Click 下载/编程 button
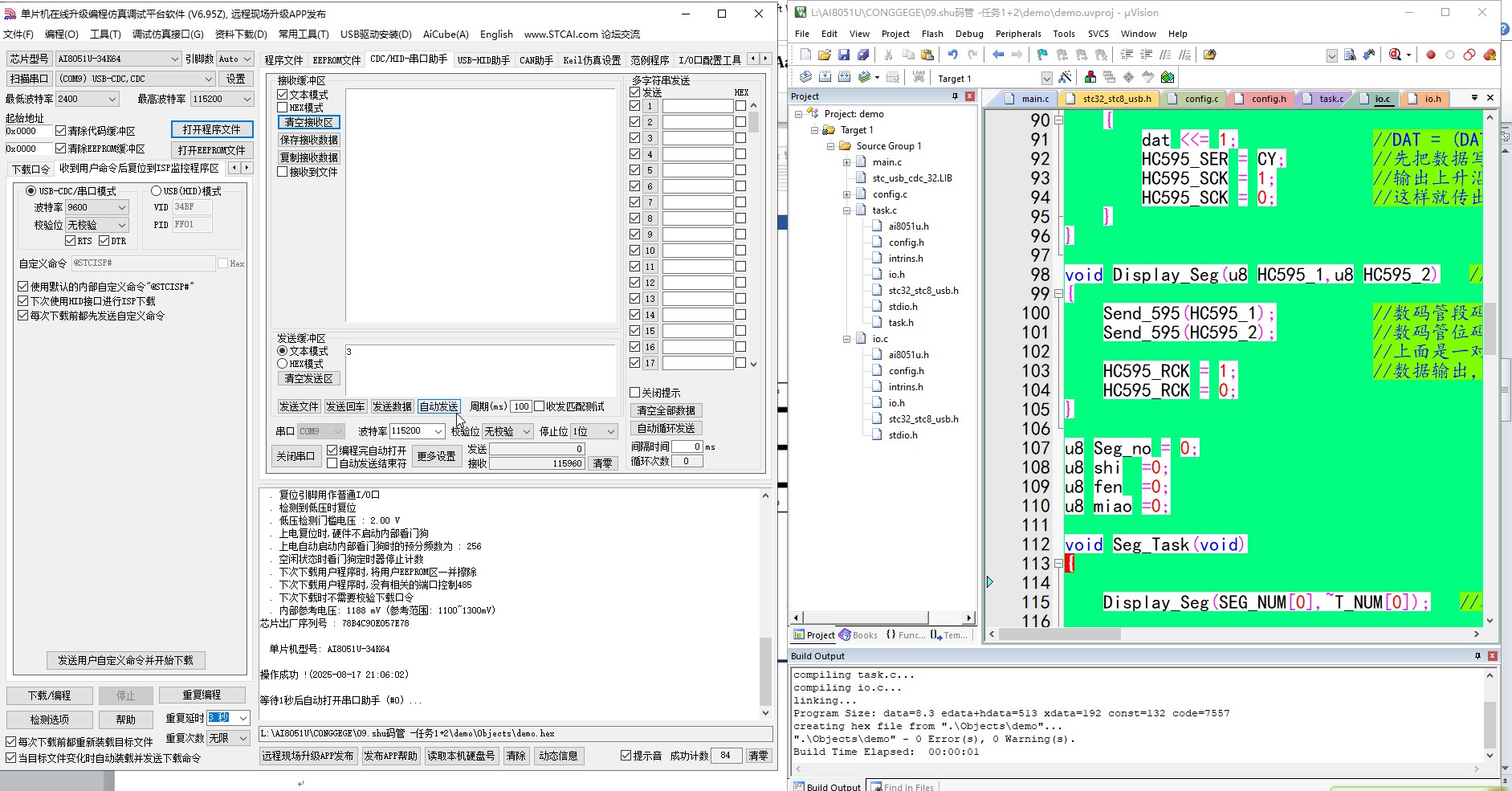This screenshot has width=1512, height=791. pos(50,695)
